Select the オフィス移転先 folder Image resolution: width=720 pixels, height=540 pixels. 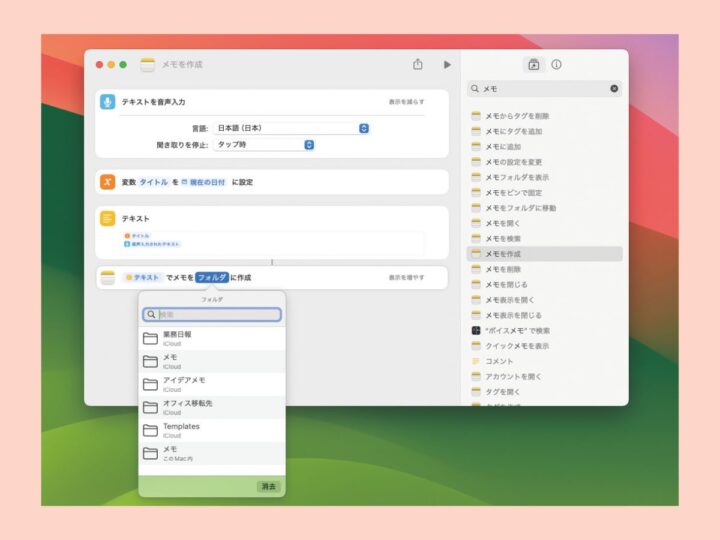tap(212, 407)
